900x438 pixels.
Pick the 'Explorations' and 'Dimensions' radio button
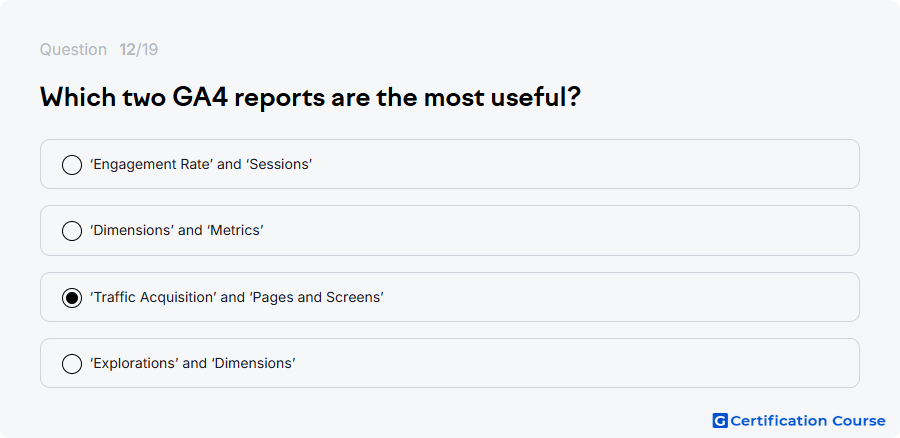tap(72, 364)
